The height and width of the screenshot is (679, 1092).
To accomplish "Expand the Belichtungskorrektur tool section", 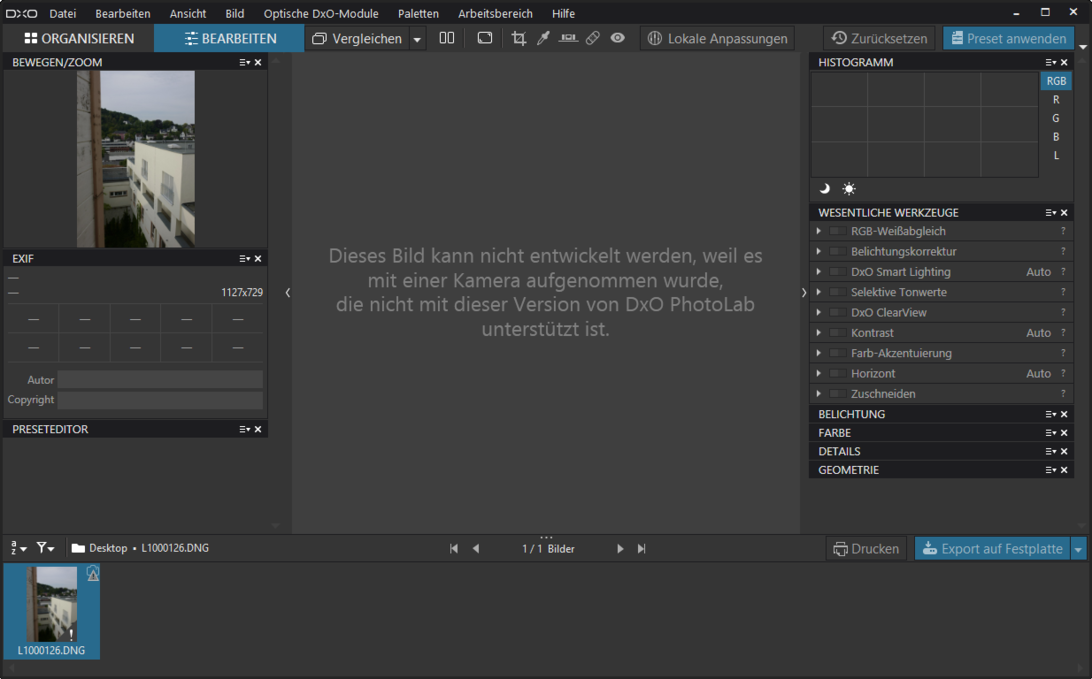I will click(x=819, y=252).
